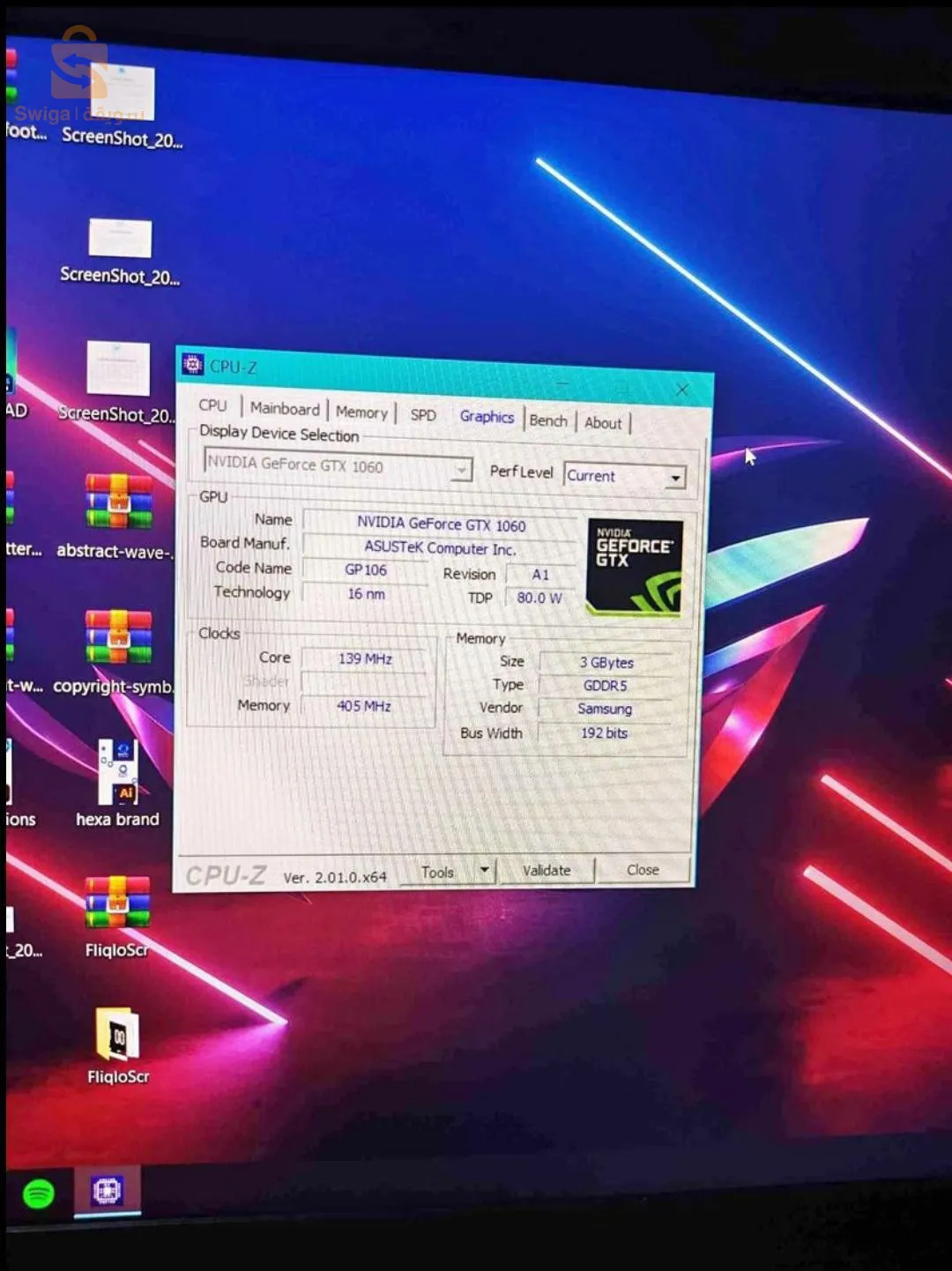The height and width of the screenshot is (1271, 952).
Task: Click the 3 GBytes memory size value
Action: [x=606, y=663]
